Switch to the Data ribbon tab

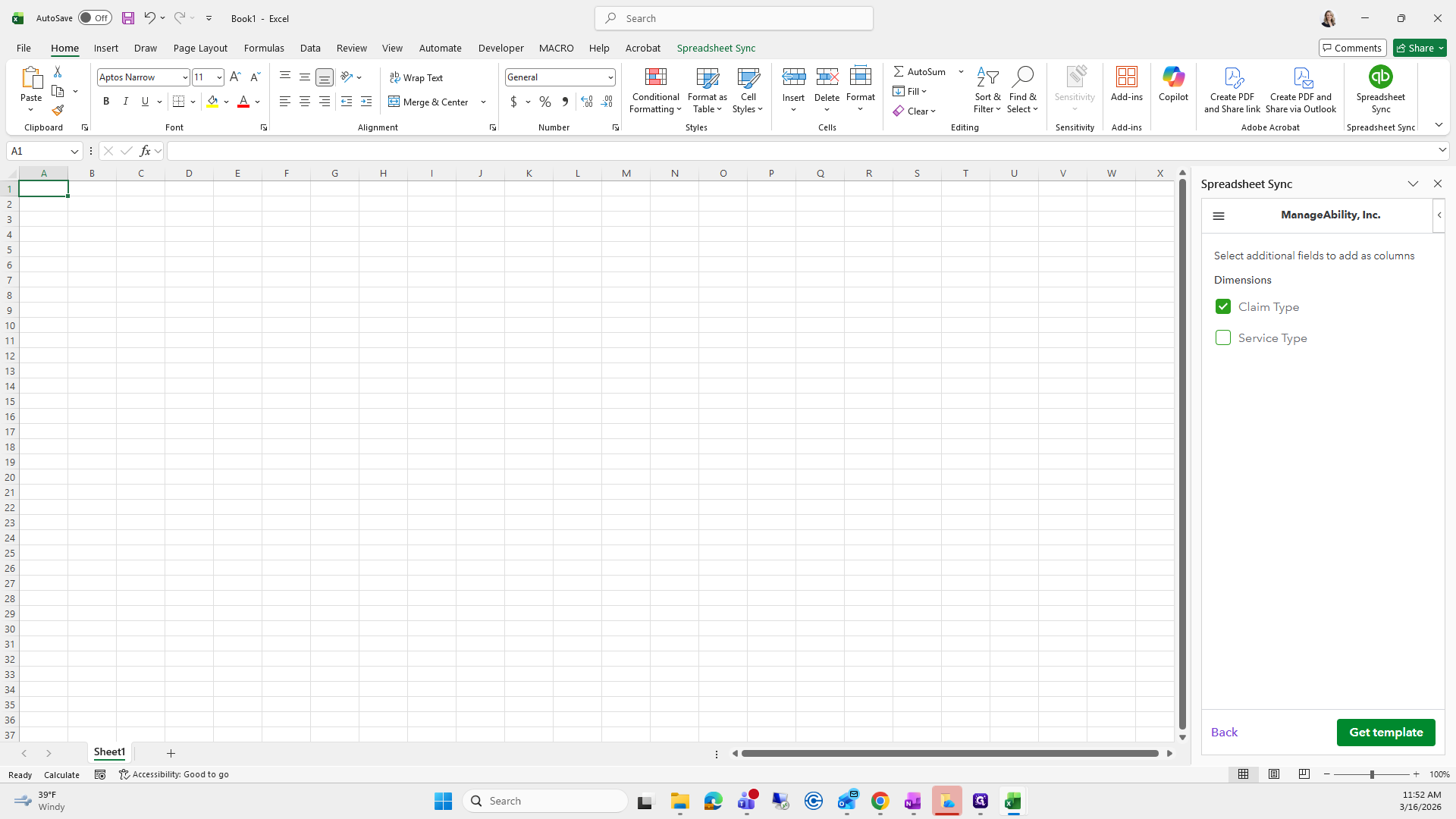(x=310, y=48)
